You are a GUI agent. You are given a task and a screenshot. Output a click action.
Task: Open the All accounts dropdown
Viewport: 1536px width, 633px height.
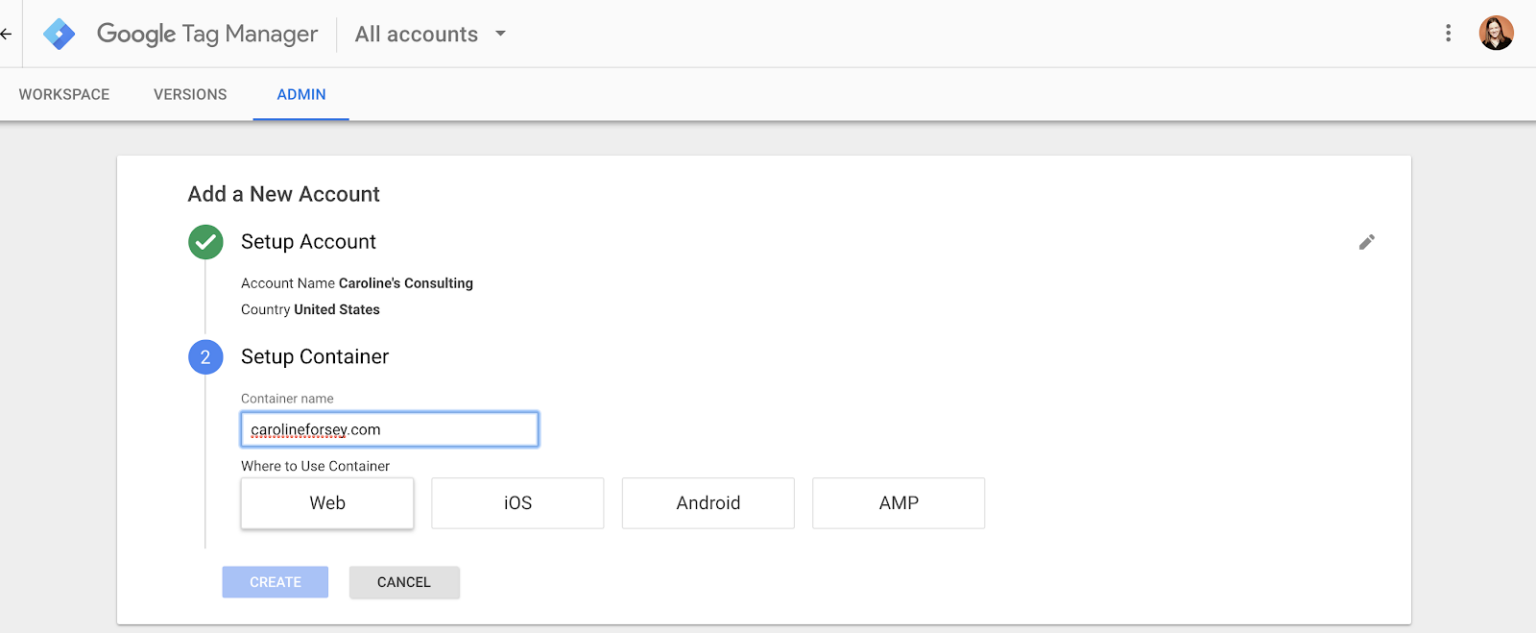pos(416,33)
